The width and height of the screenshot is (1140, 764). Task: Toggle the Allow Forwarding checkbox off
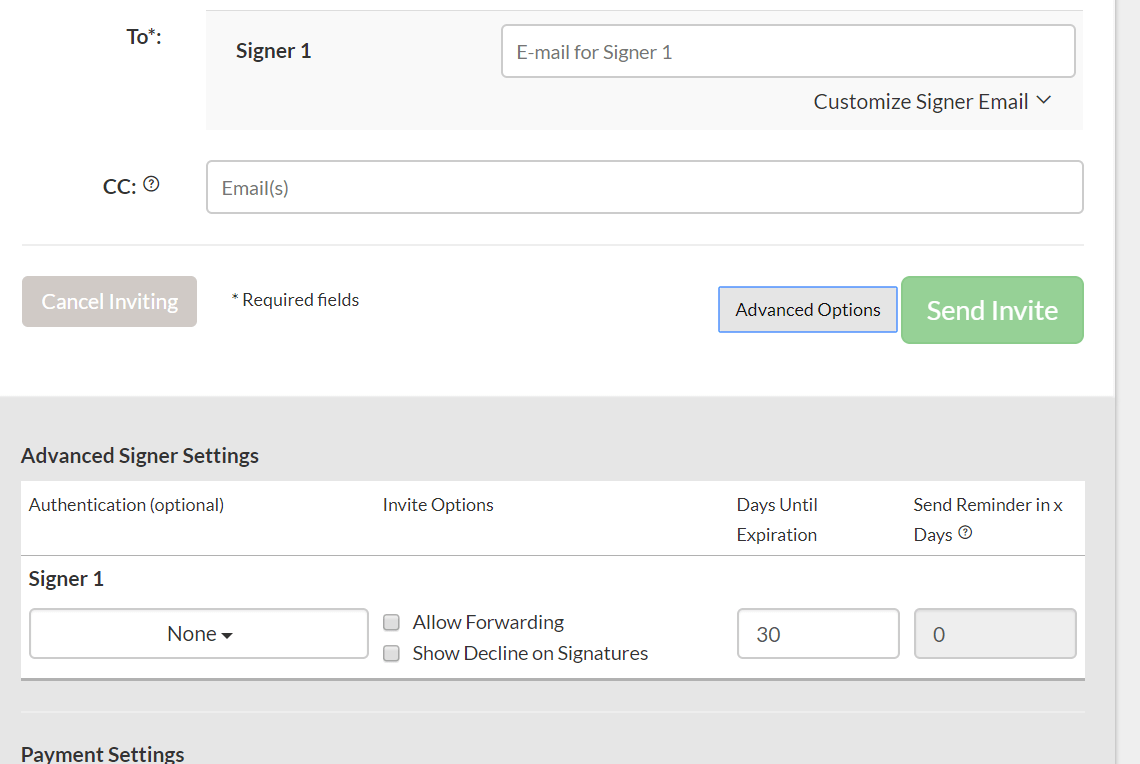click(391, 622)
